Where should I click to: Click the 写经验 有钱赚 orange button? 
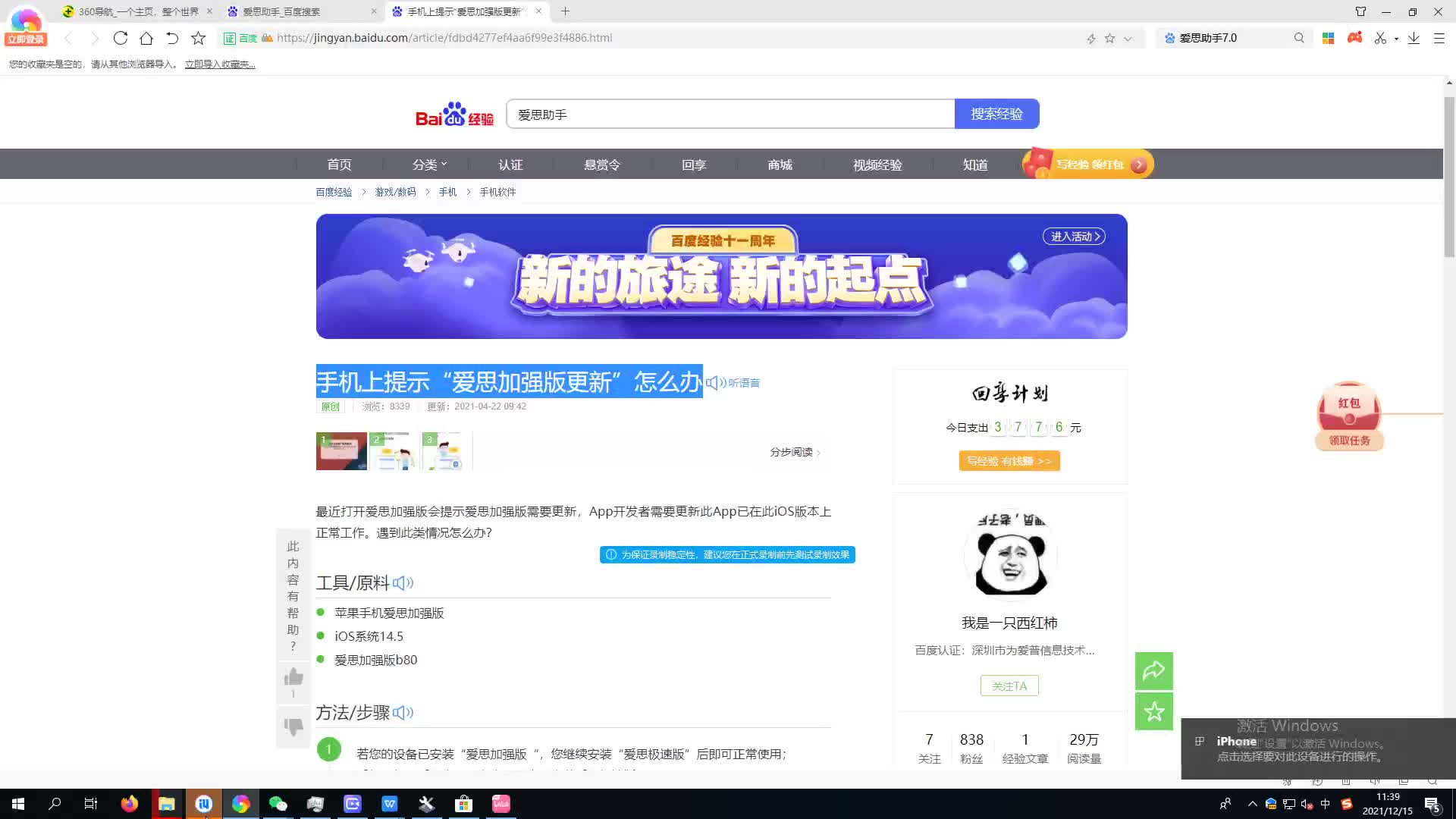pyautogui.click(x=1009, y=461)
